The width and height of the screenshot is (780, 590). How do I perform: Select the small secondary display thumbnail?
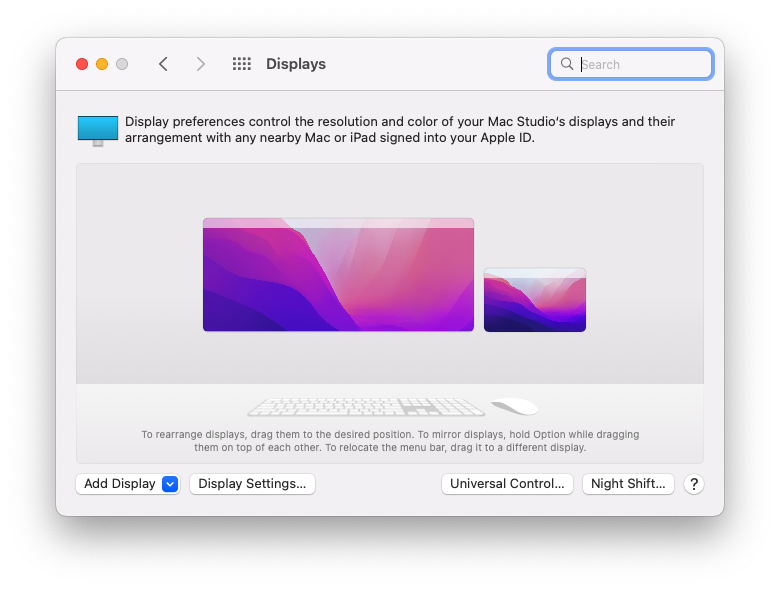point(535,300)
